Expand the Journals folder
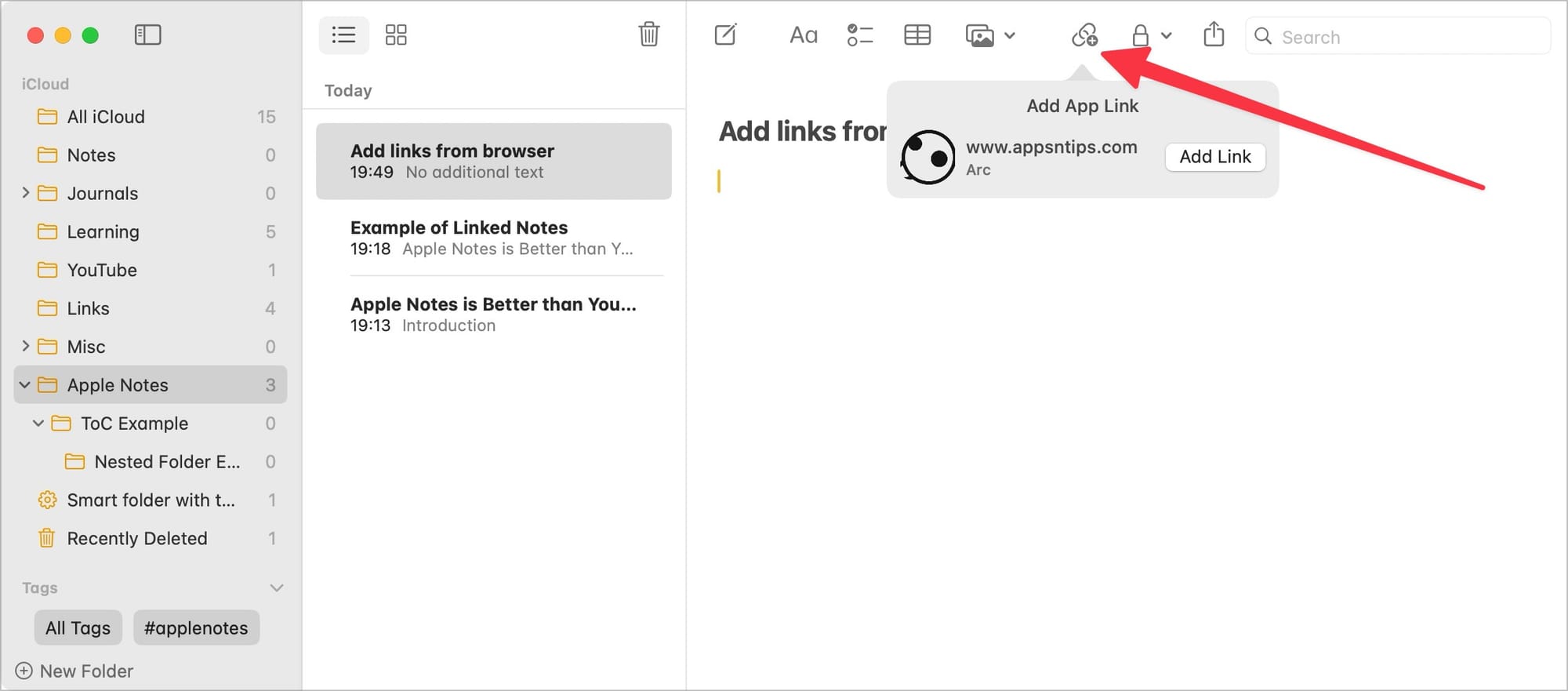1568x691 pixels. [x=25, y=193]
